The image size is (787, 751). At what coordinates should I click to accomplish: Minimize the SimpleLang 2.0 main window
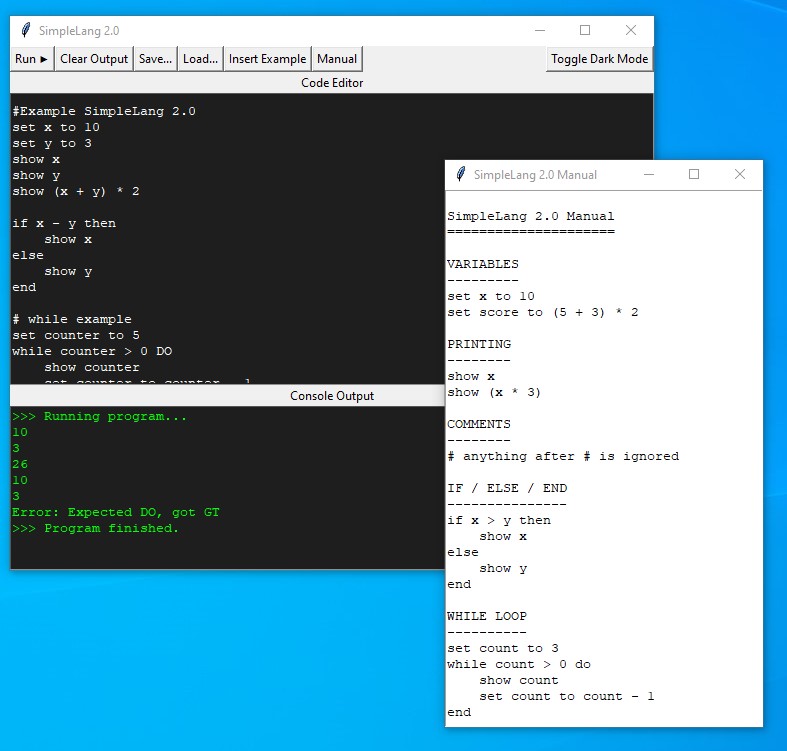(540, 30)
